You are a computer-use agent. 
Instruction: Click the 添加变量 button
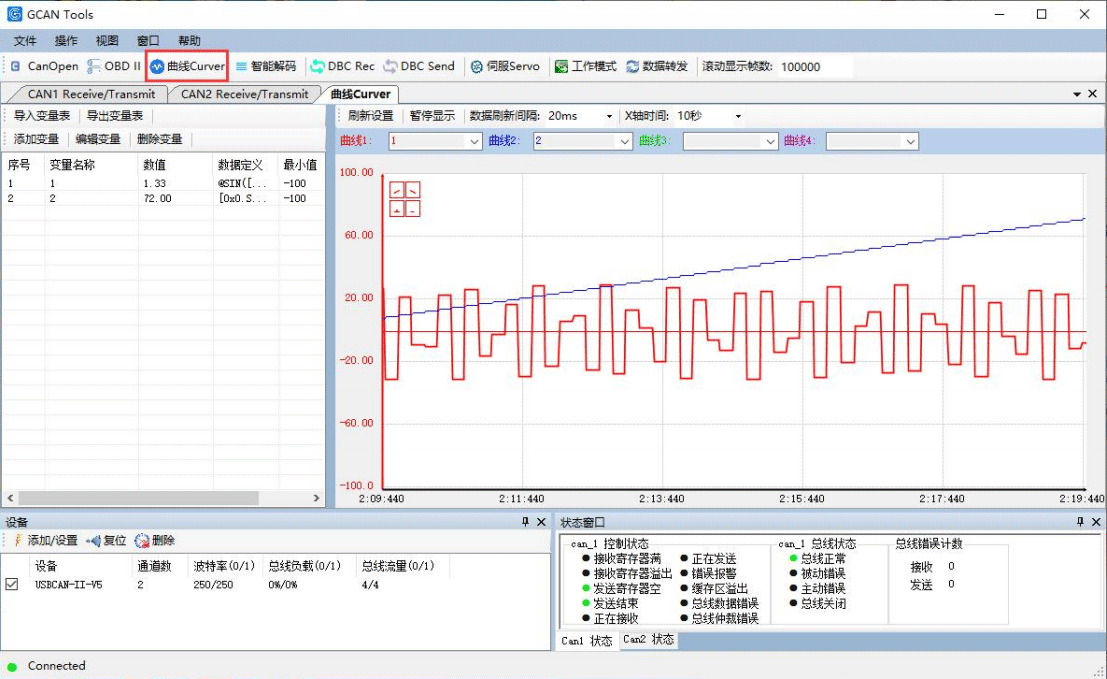tap(36, 139)
